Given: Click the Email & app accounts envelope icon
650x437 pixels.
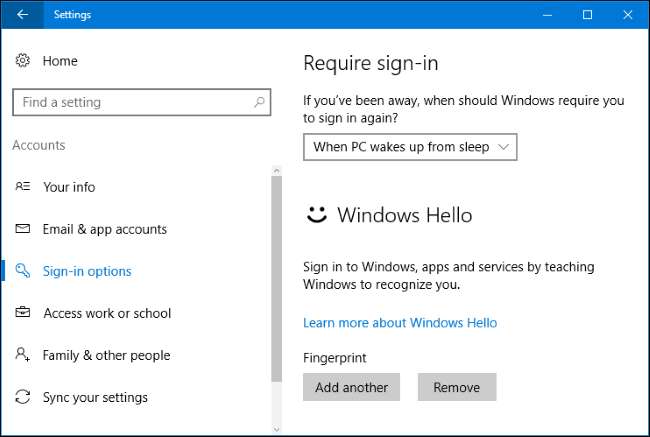Looking at the screenshot, I should [x=22, y=229].
